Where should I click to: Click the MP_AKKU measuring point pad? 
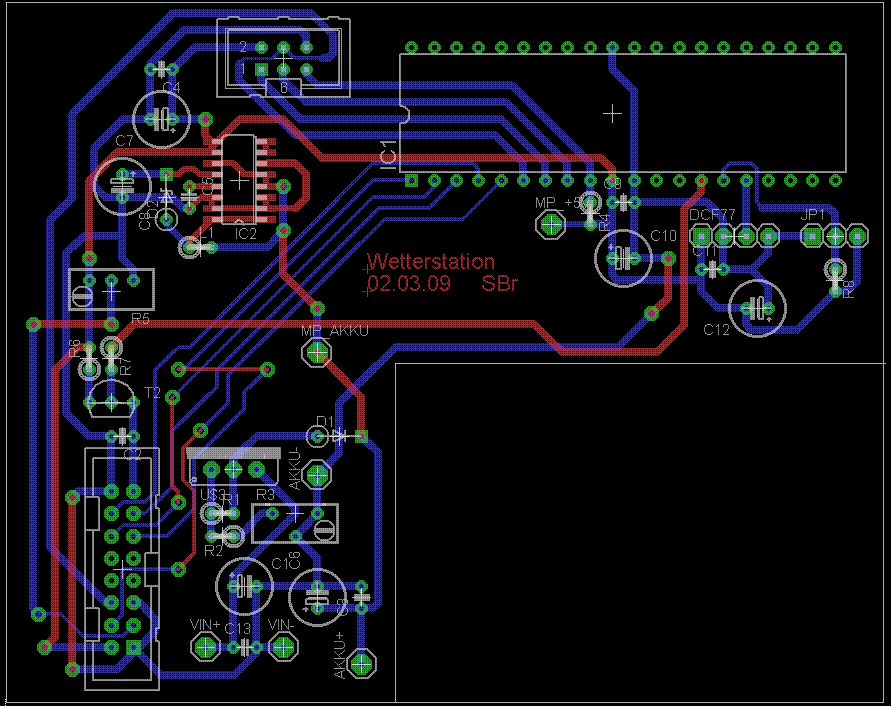coord(317,353)
